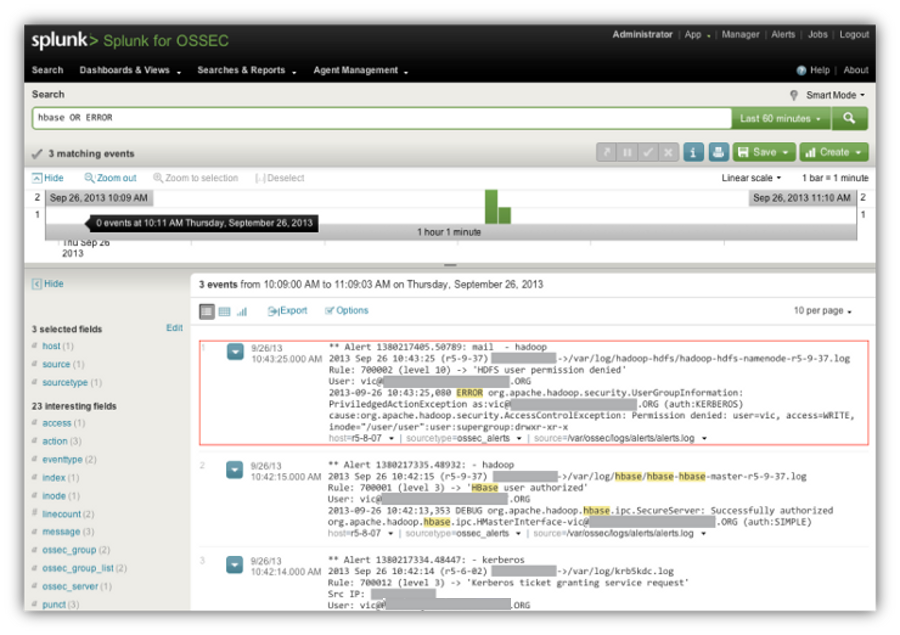
Task: Open the Save dropdown
Action: tap(765, 152)
